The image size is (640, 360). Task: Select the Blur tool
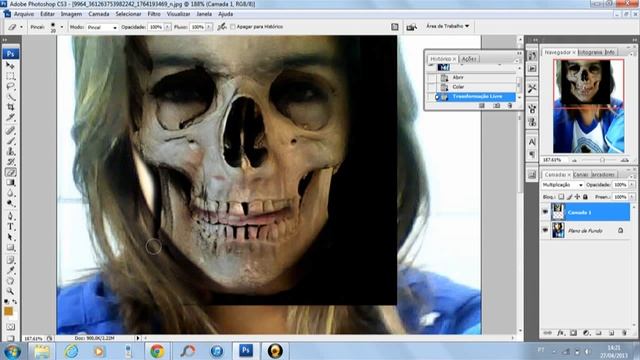[10, 193]
